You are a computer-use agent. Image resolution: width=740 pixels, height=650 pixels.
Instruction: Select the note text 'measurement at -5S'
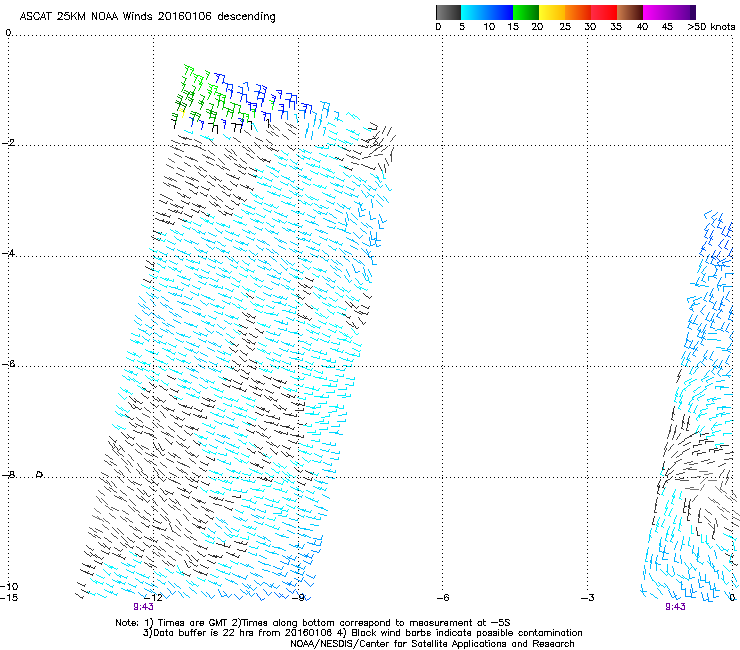click(460, 623)
